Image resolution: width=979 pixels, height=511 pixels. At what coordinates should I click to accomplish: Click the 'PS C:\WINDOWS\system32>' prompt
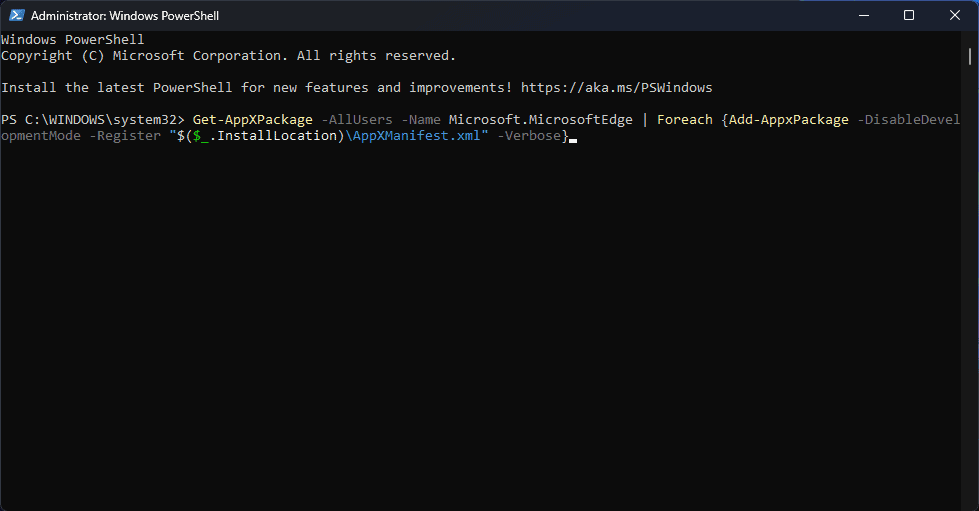[x=93, y=120]
